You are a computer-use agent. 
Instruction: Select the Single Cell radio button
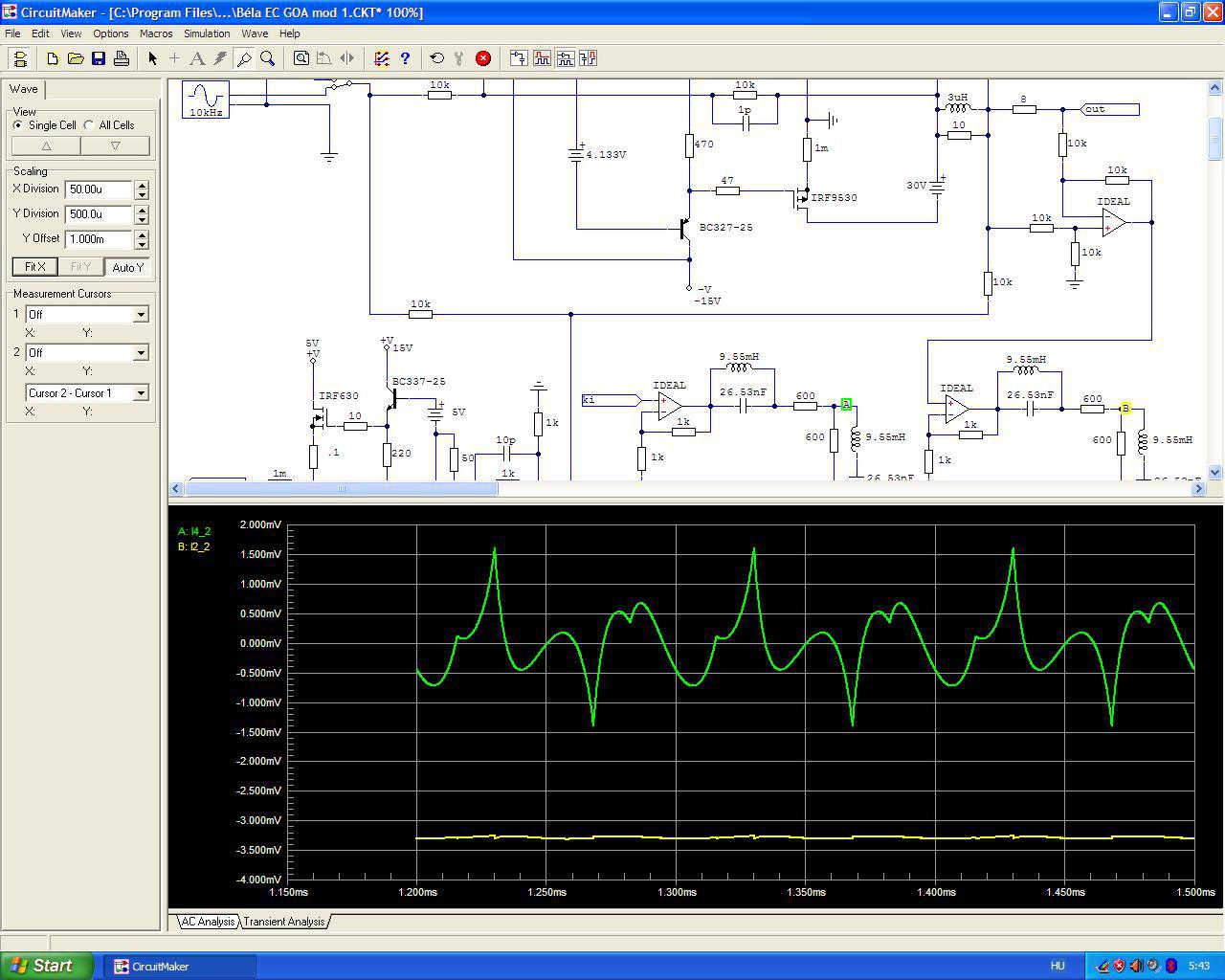click(x=19, y=125)
